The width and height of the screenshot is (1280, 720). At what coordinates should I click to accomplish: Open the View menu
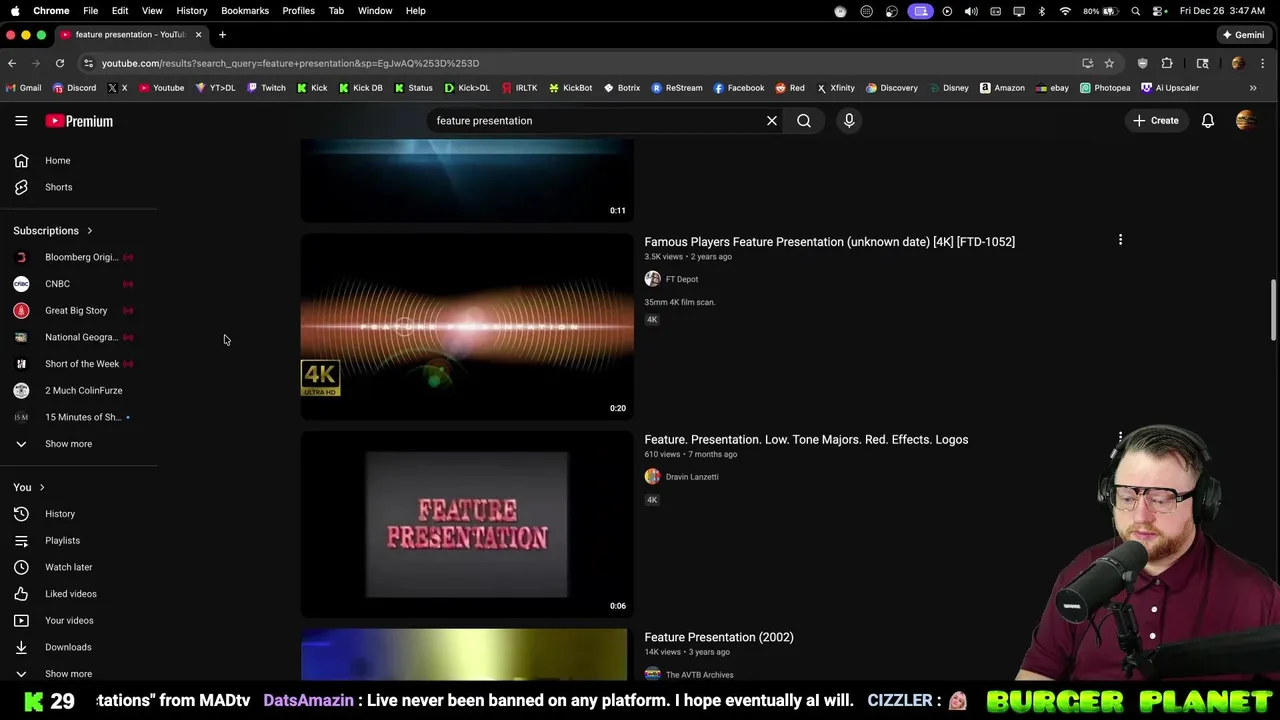tap(152, 11)
